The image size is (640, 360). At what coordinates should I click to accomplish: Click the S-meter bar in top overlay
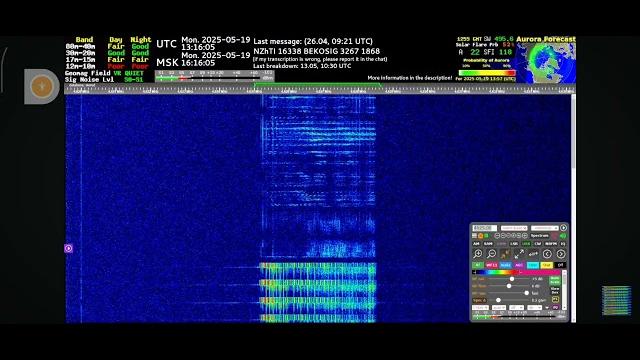point(214,76)
